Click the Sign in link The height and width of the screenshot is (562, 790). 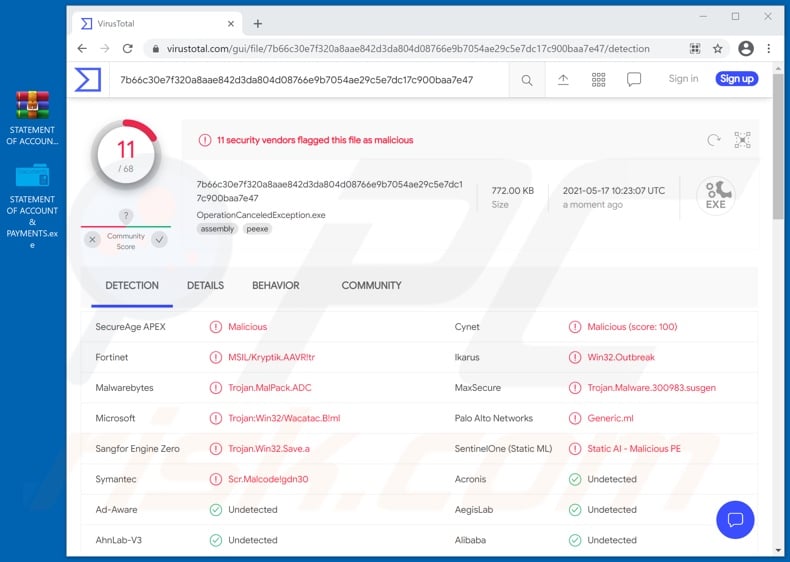pos(683,79)
